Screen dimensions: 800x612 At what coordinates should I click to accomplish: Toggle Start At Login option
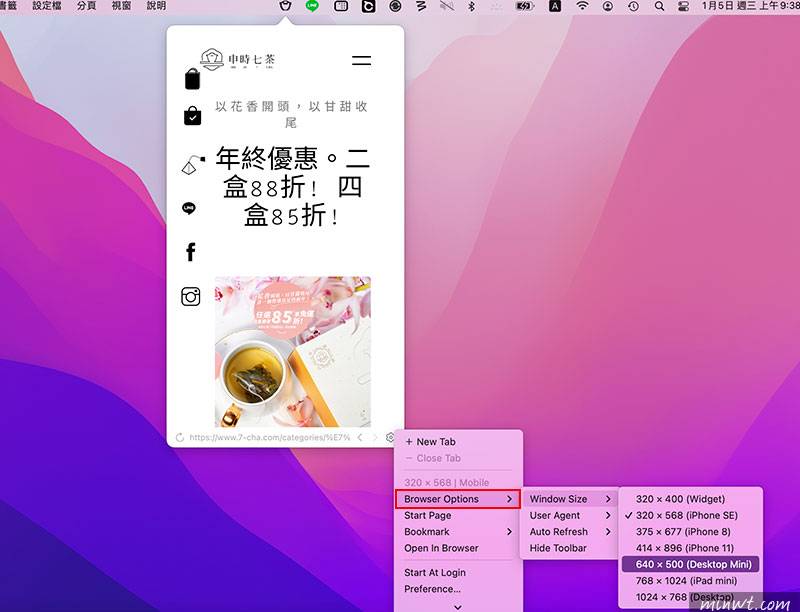pos(458,572)
